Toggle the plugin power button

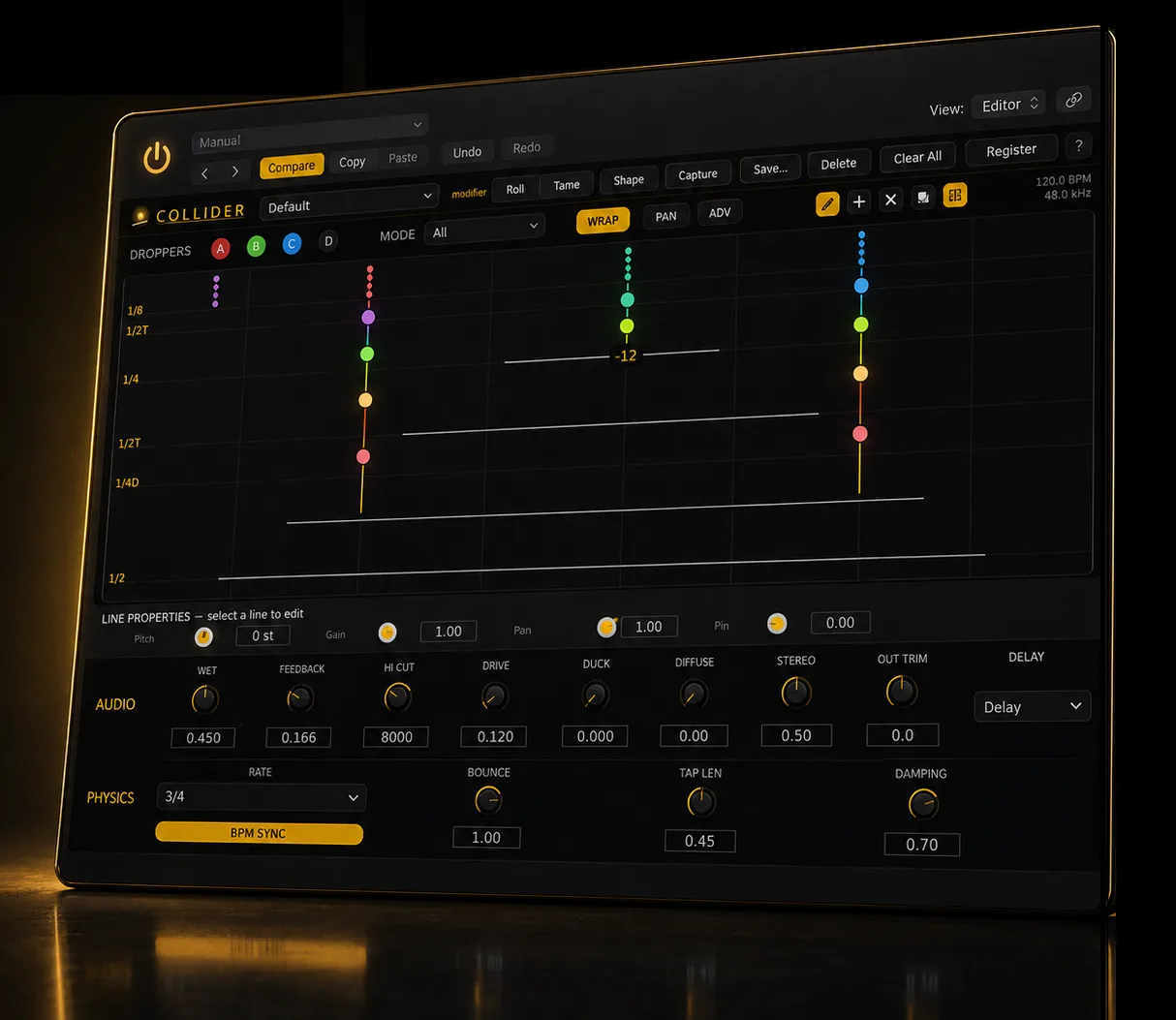point(157,158)
